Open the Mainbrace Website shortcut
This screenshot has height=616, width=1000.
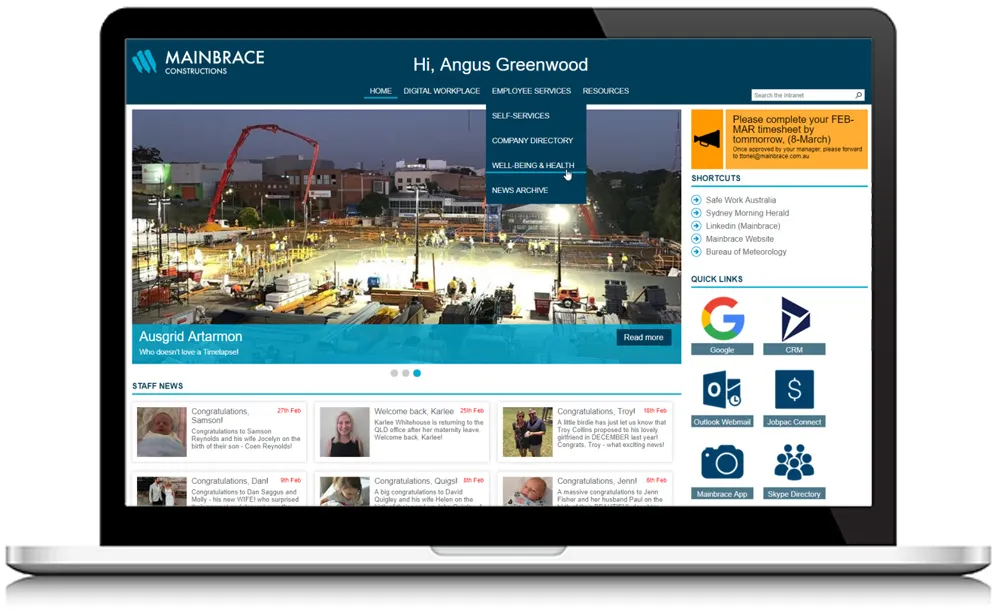tap(740, 238)
